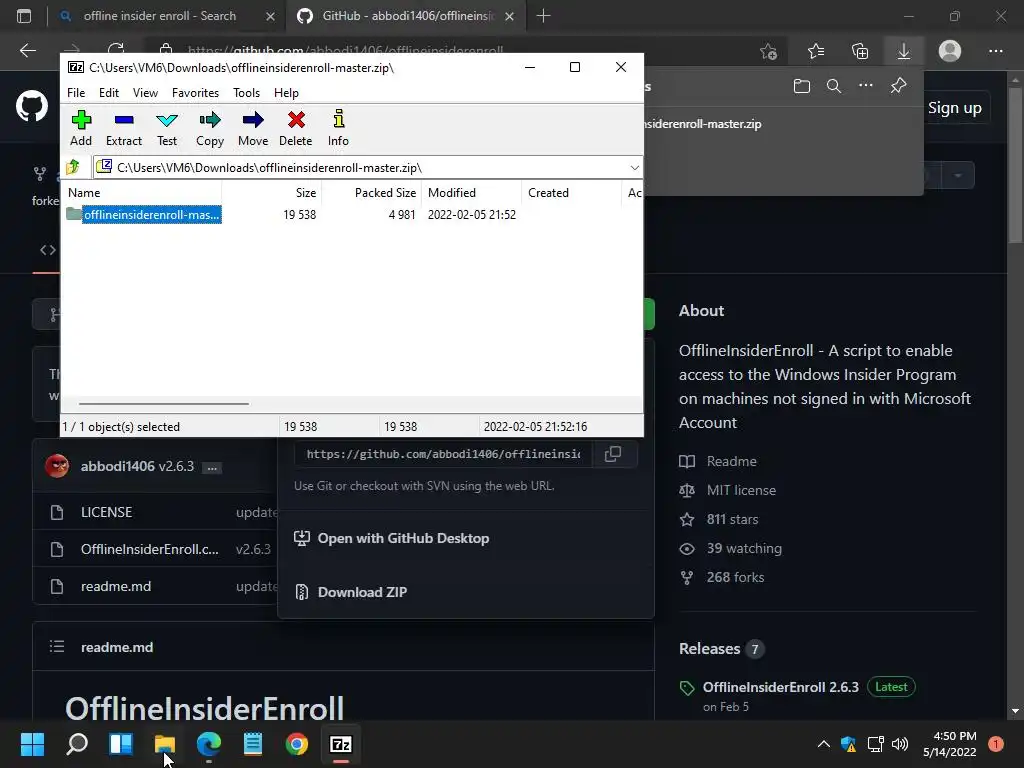Expand the commit message ellipsis button
Screen dimensions: 1024x768
click(x=212, y=468)
